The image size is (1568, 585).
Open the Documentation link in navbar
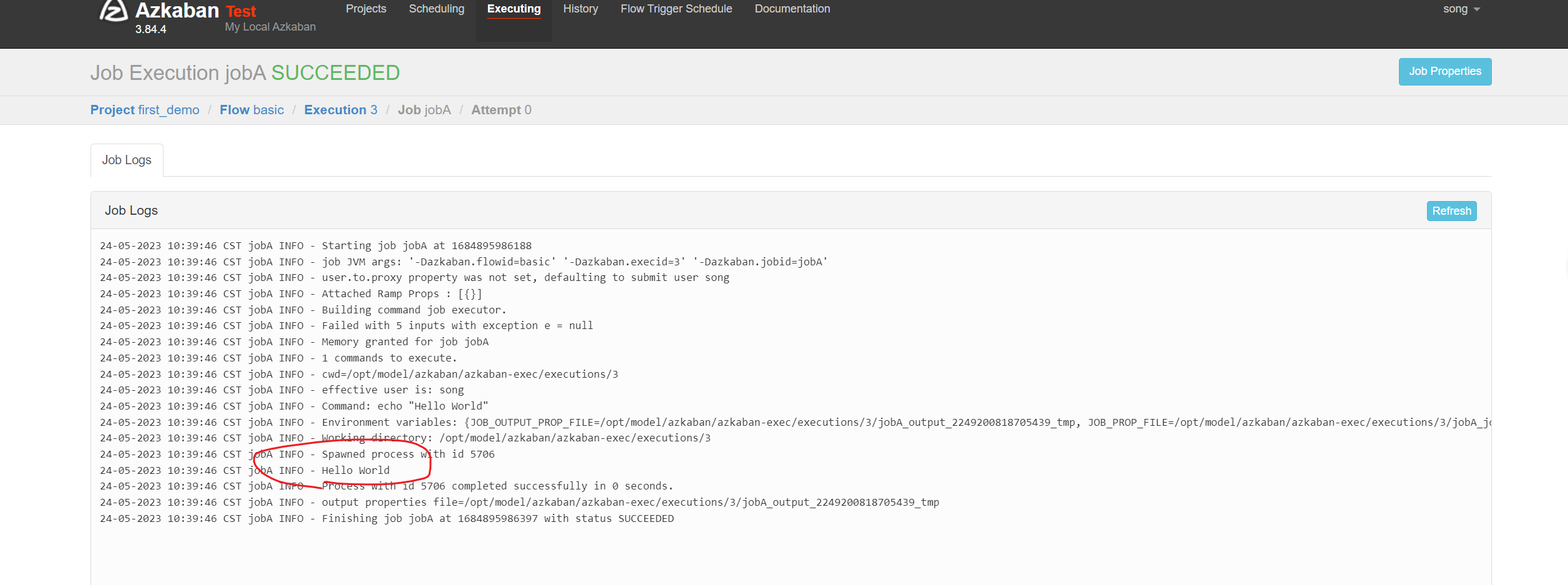(792, 9)
